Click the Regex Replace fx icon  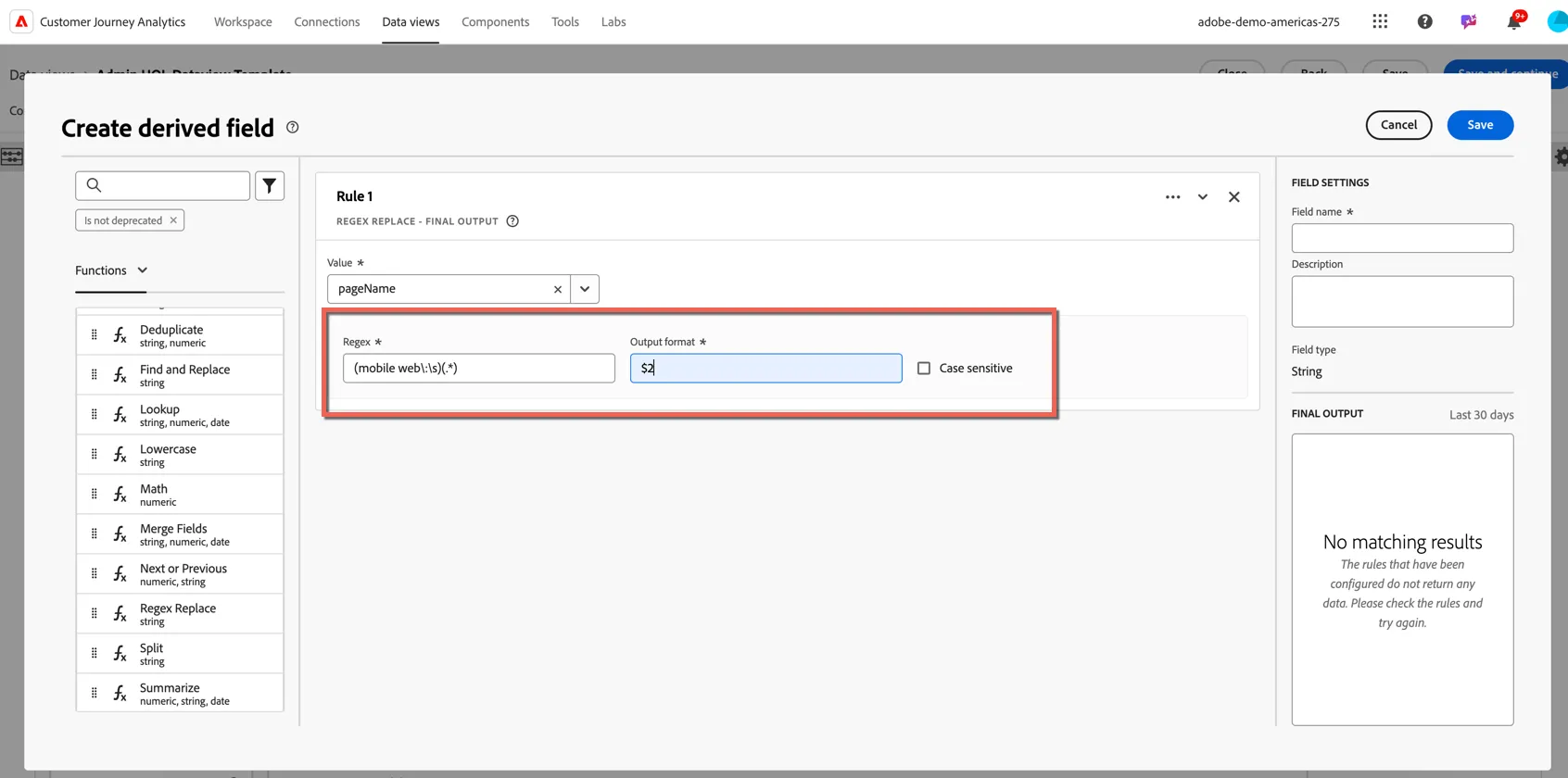(x=120, y=614)
